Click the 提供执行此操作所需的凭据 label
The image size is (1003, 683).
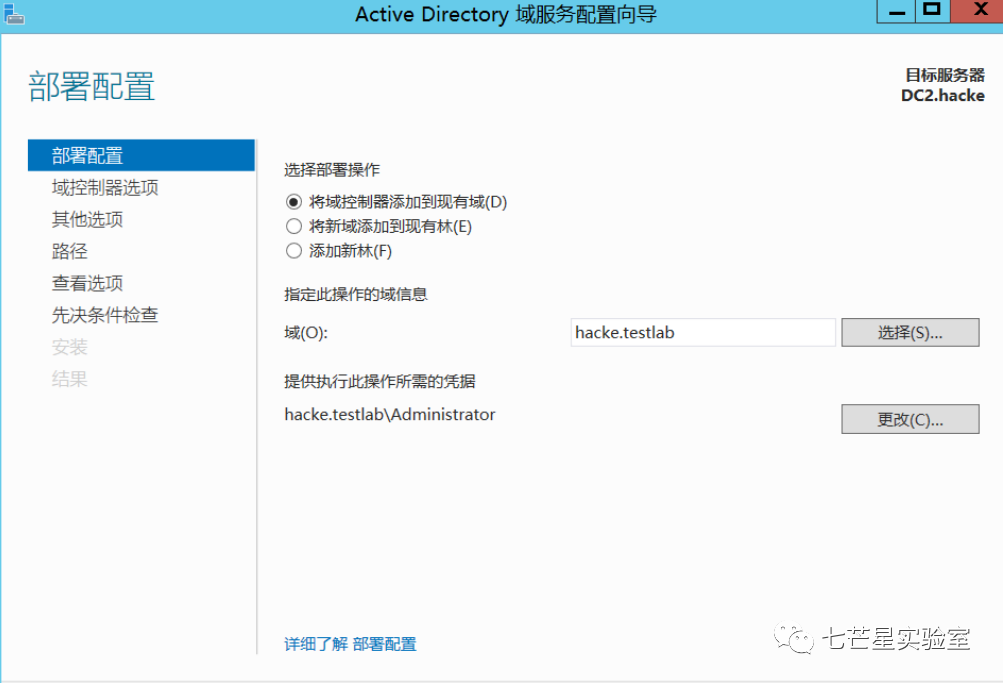click(x=380, y=382)
